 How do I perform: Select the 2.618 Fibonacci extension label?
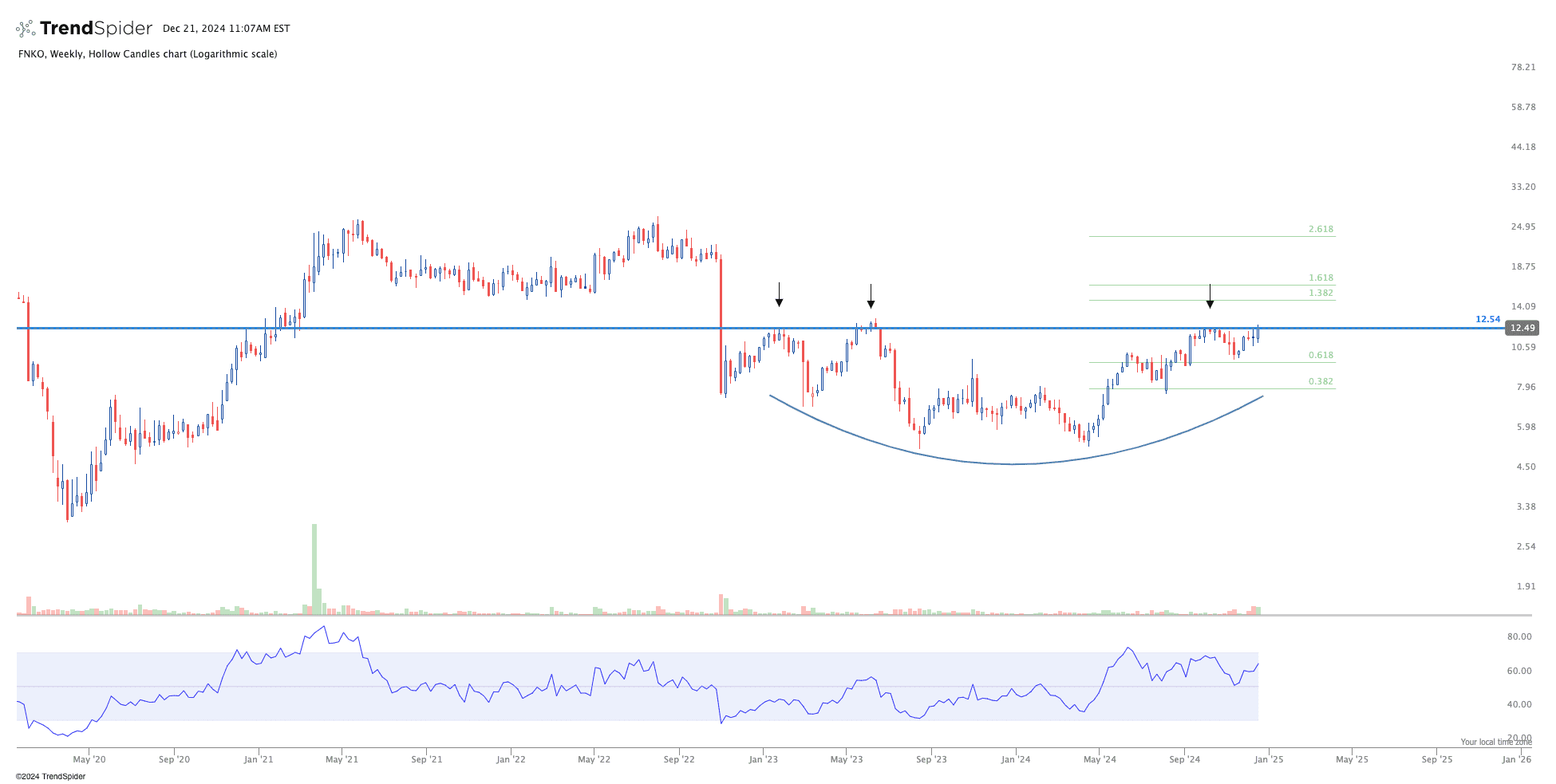1321,230
